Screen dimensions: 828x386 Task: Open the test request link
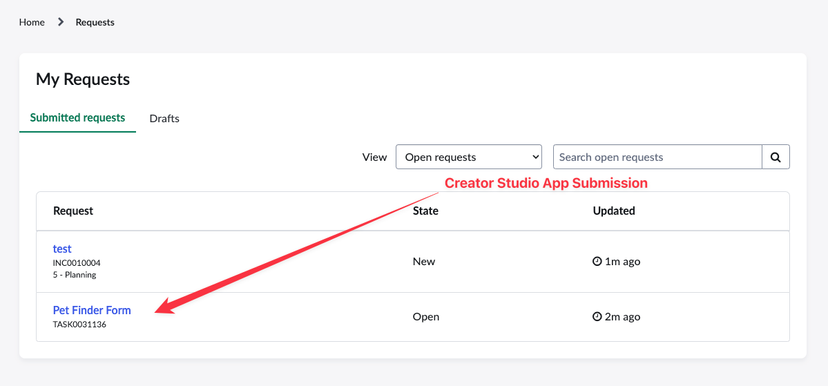click(x=62, y=249)
